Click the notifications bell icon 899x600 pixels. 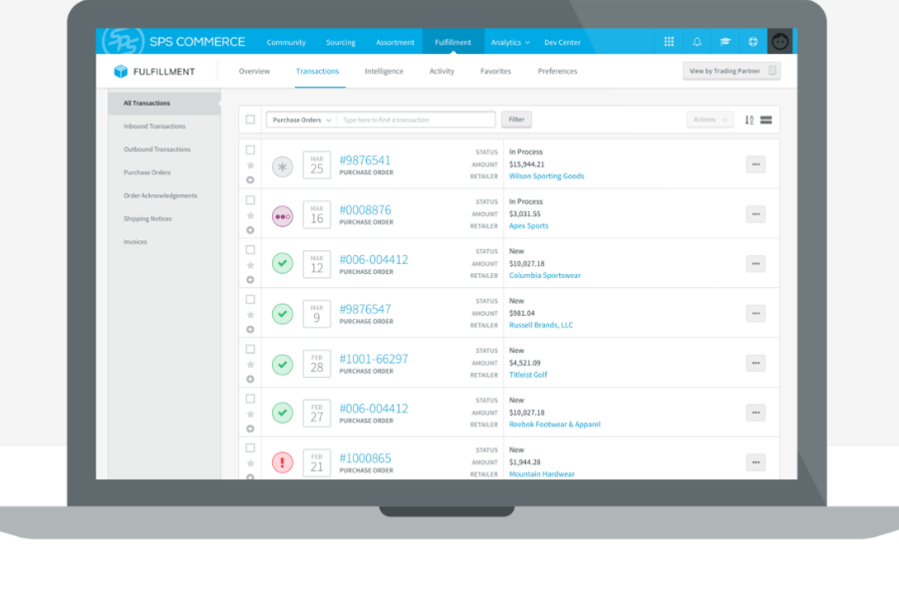tap(697, 42)
